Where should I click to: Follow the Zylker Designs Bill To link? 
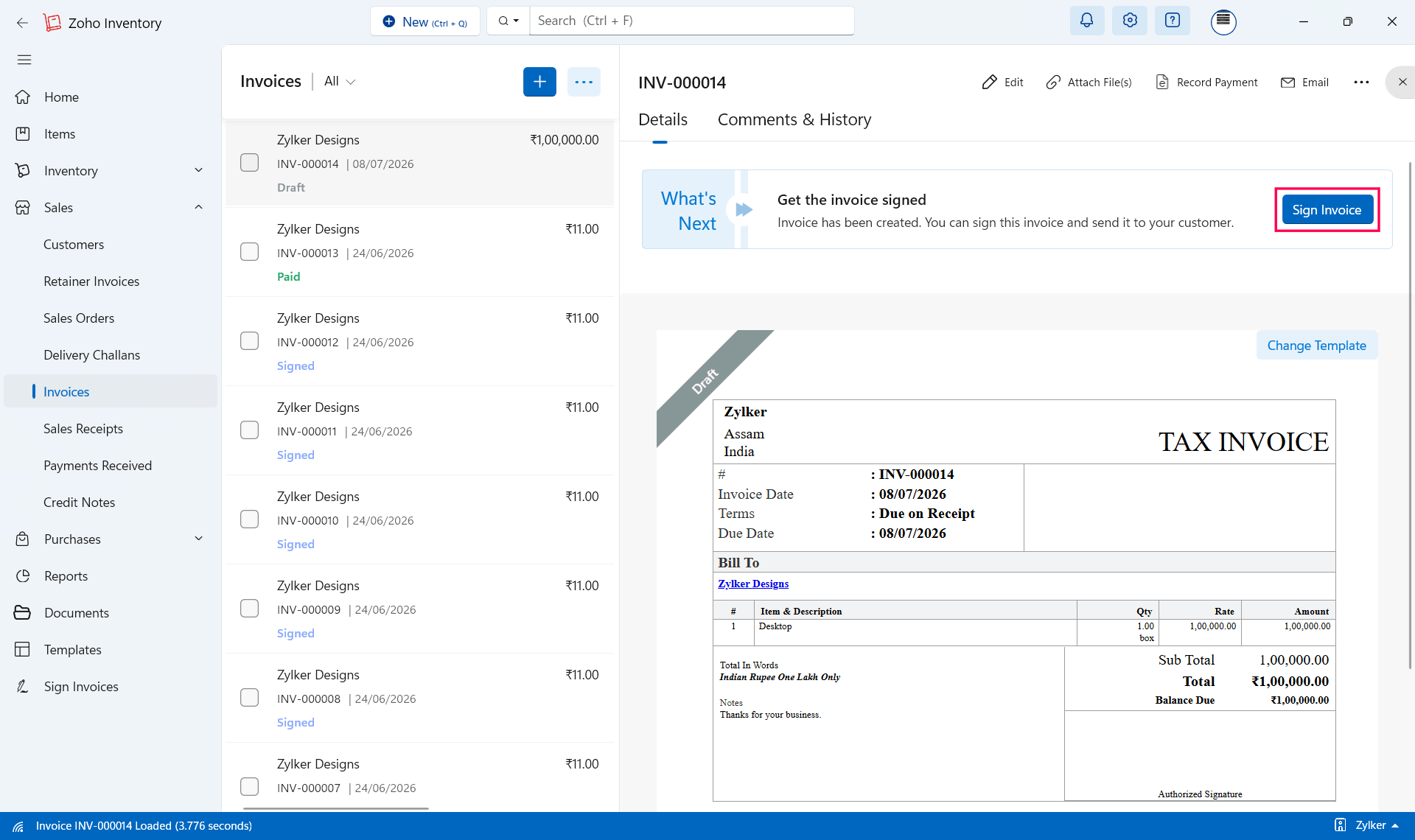click(x=753, y=584)
